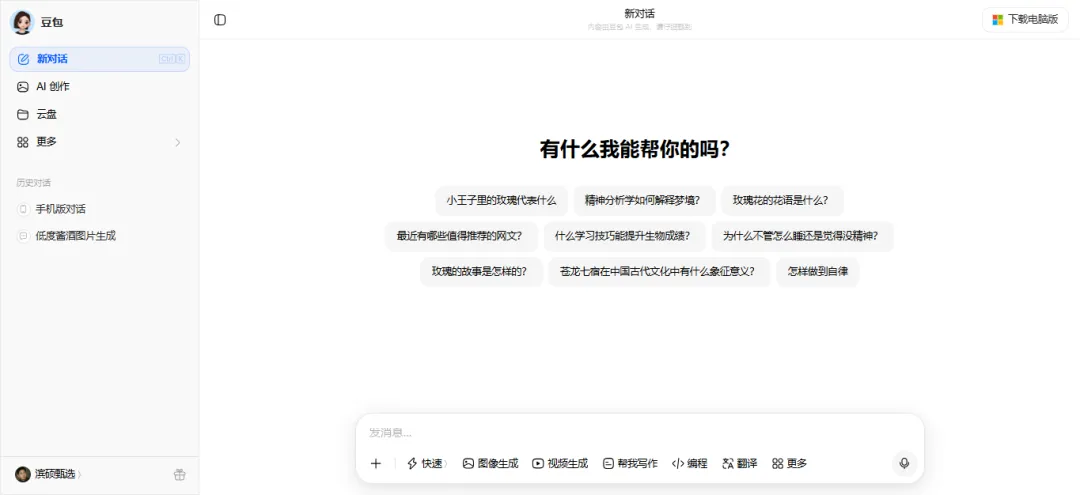This screenshot has height=495, width=1080.
Task: Click the chat bubble icon beside 低度酱酒图片生成
Action: tap(23, 235)
